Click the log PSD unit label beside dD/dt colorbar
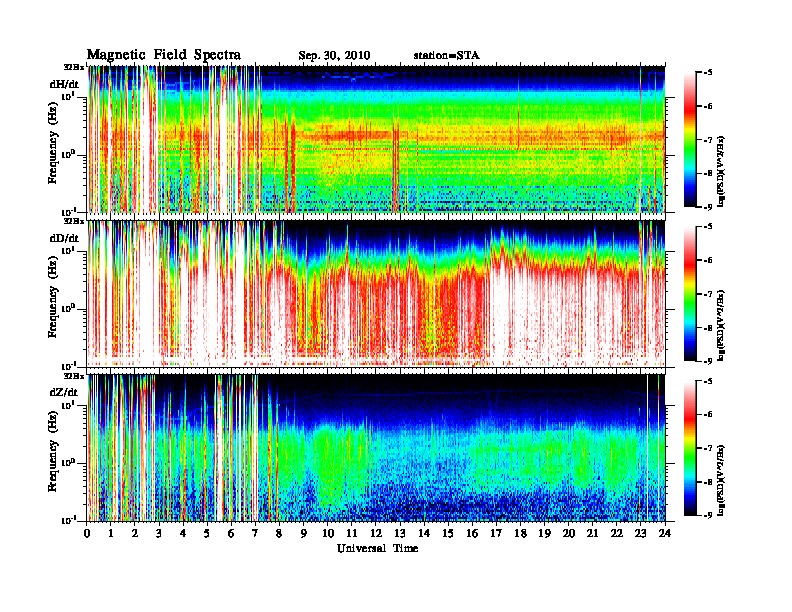 (x=721, y=325)
